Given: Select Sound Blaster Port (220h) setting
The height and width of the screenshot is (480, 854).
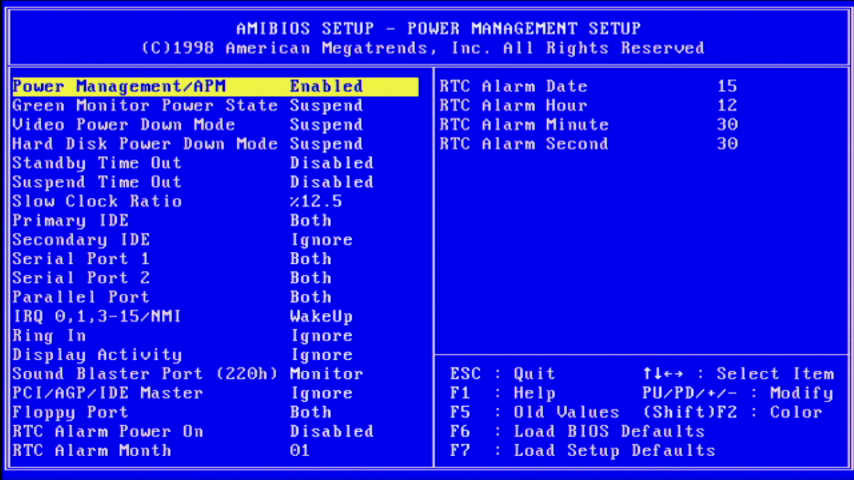Looking at the screenshot, I should pos(145,374).
